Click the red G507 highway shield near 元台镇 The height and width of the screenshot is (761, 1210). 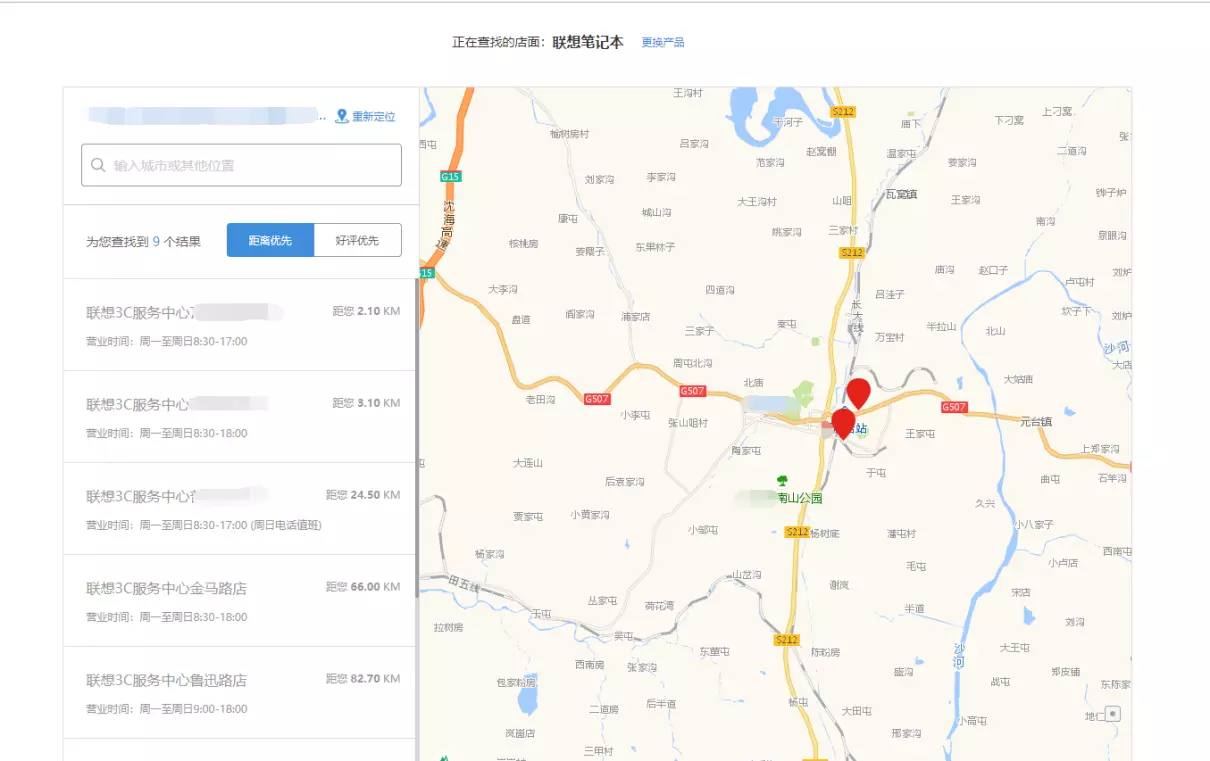tap(954, 407)
